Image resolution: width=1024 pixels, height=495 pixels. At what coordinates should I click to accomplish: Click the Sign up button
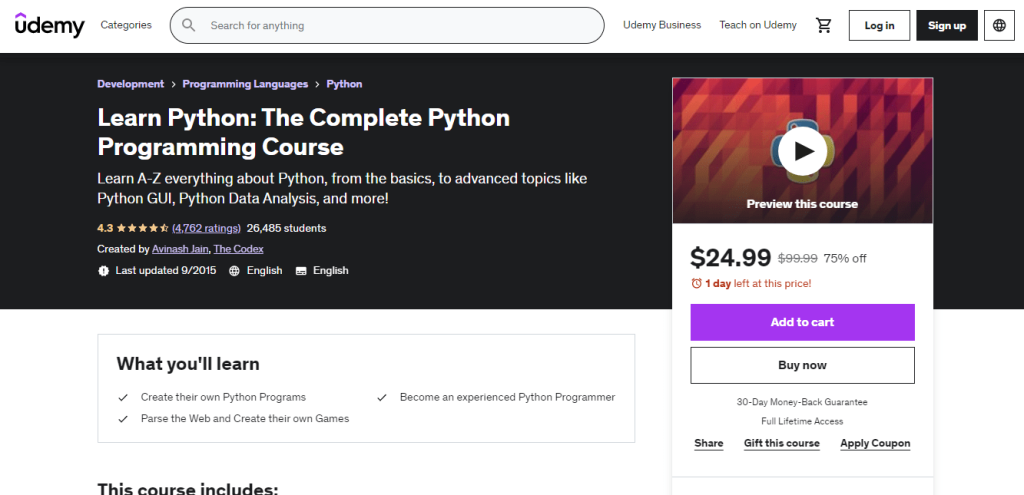click(947, 25)
